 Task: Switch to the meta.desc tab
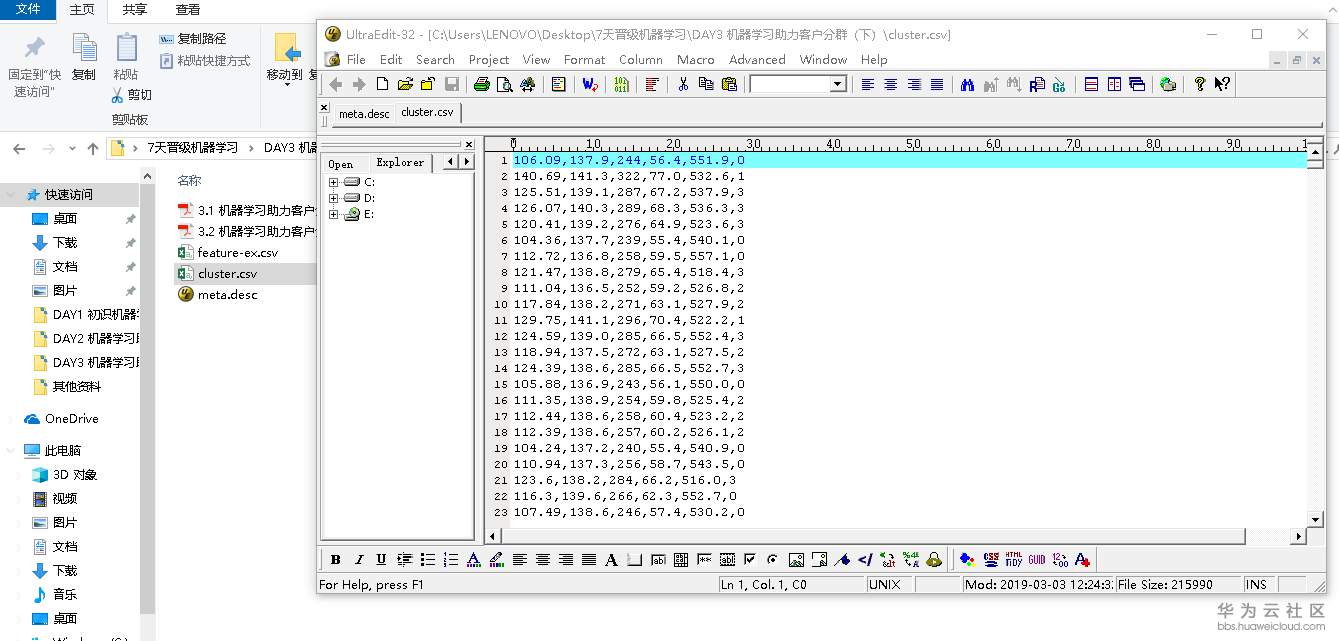(x=364, y=113)
